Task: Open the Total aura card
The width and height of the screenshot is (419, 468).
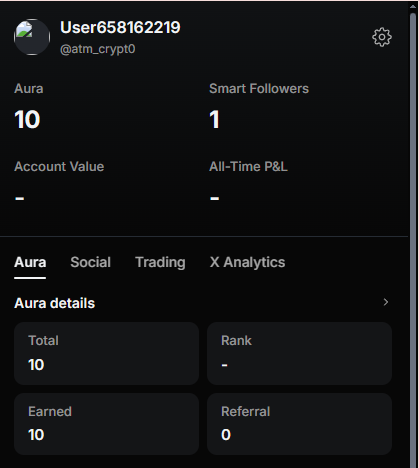Action: [106, 353]
